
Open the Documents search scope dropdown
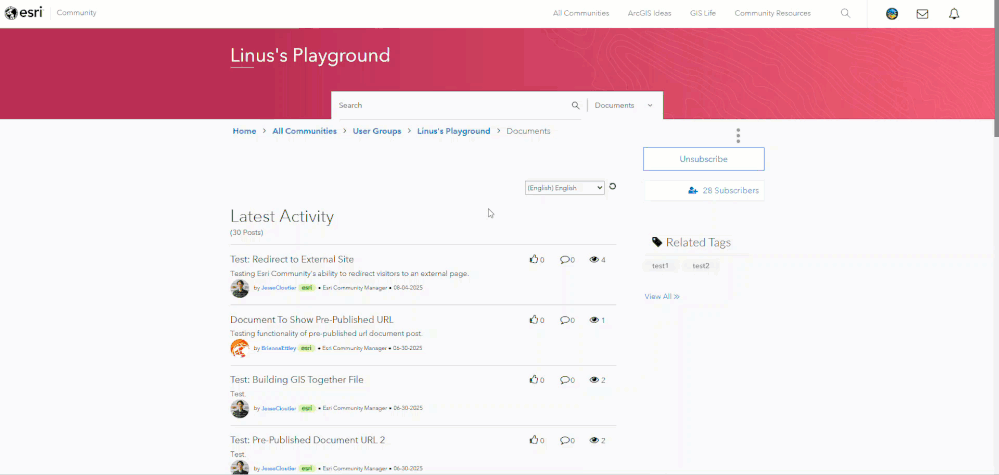[x=624, y=106]
